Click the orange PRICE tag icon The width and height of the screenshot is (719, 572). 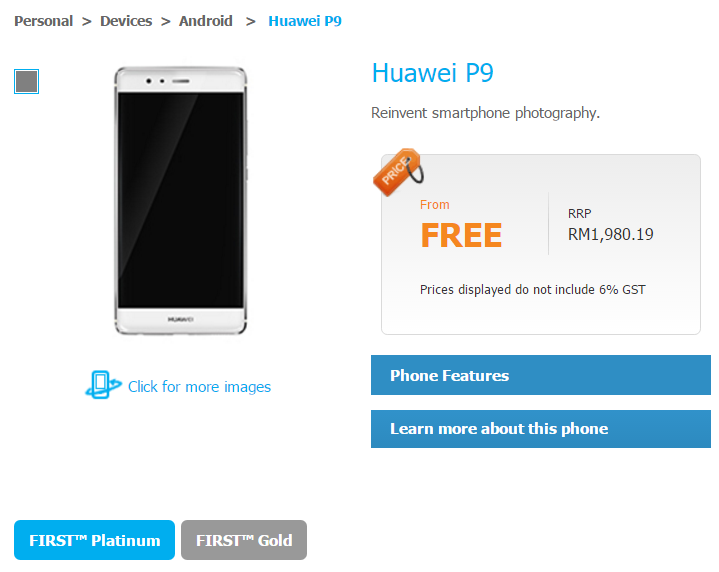coord(398,172)
